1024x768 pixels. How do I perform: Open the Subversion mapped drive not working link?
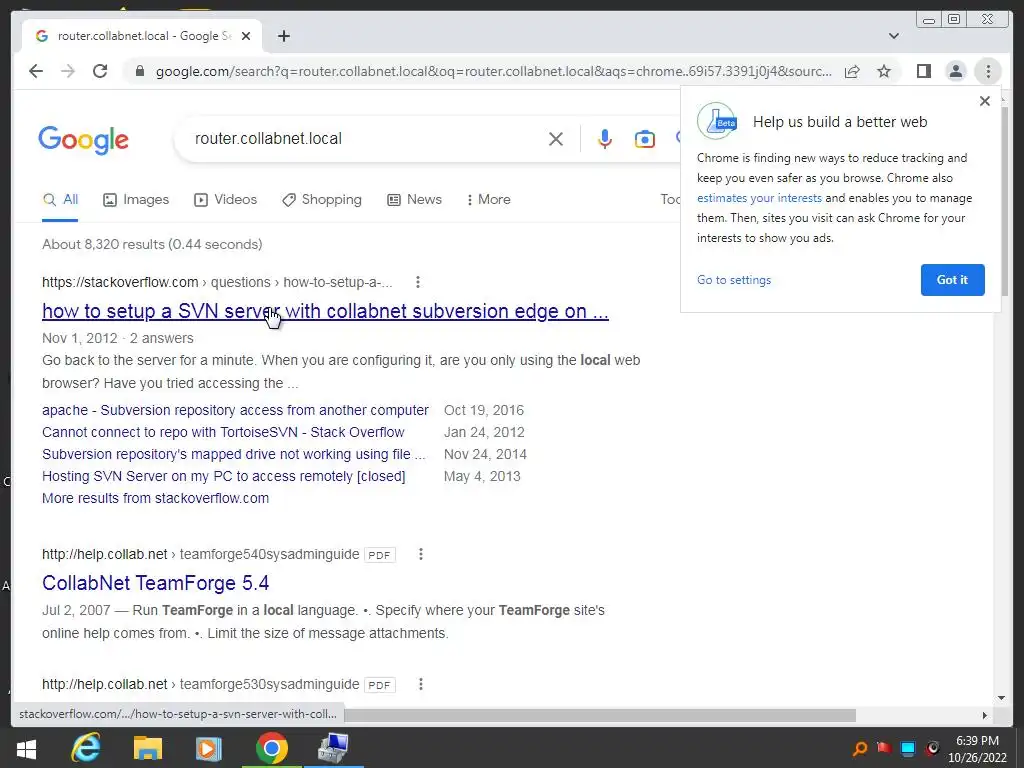(x=234, y=455)
